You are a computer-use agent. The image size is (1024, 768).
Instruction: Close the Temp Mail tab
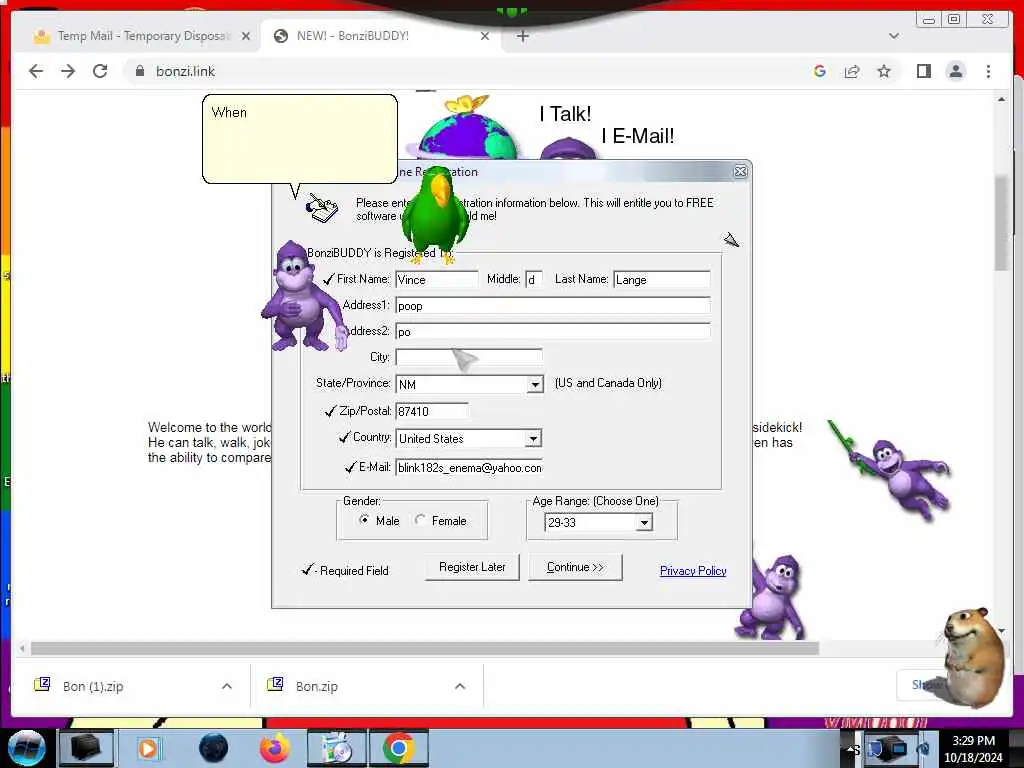coord(246,36)
